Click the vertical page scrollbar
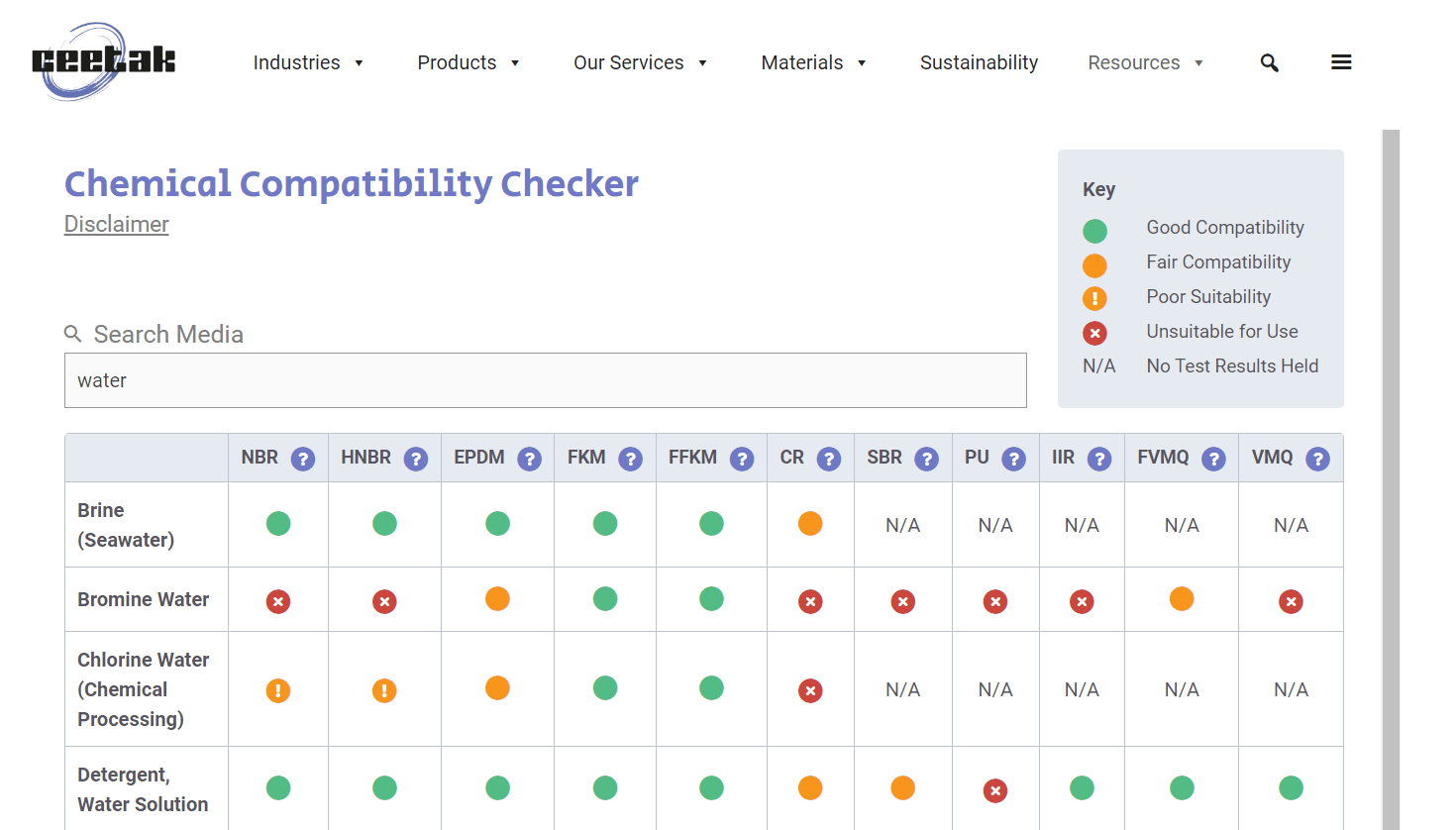The image size is (1456, 830). [x=1391, y=475]
